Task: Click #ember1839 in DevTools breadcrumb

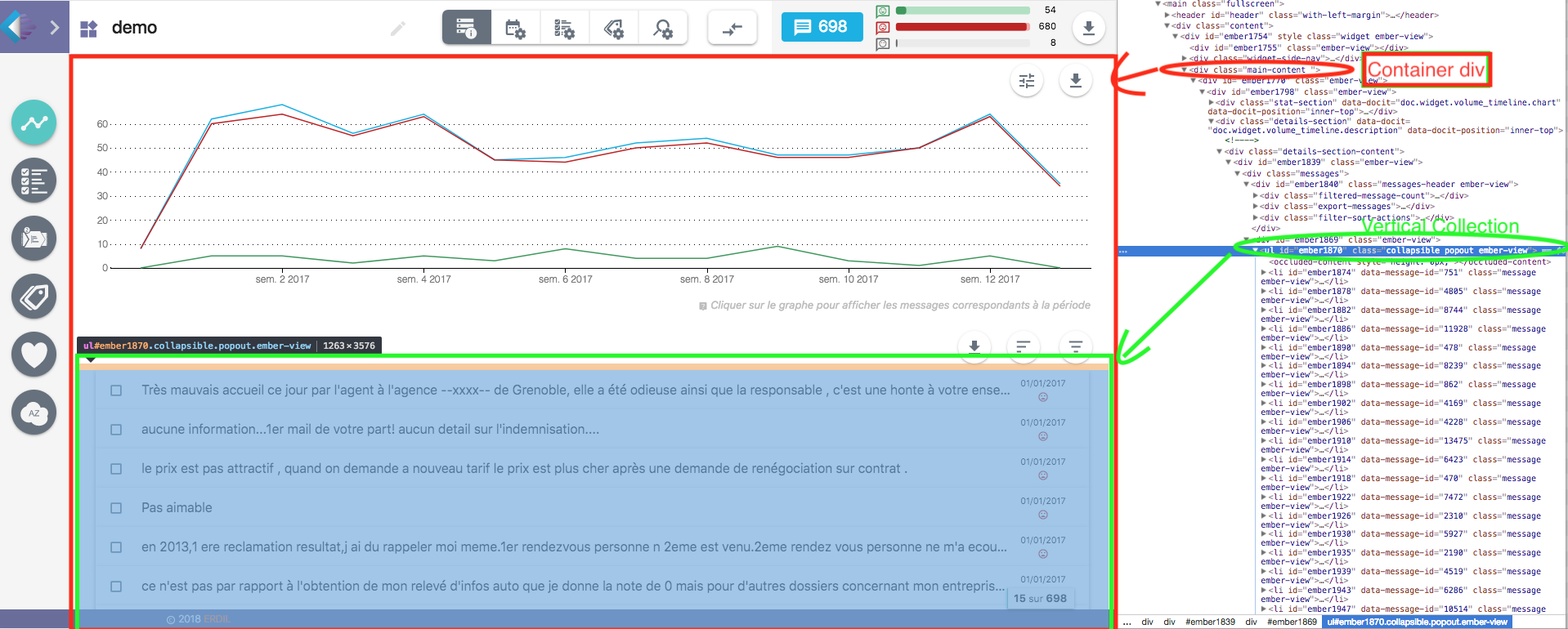Action: coord(1211,622)
